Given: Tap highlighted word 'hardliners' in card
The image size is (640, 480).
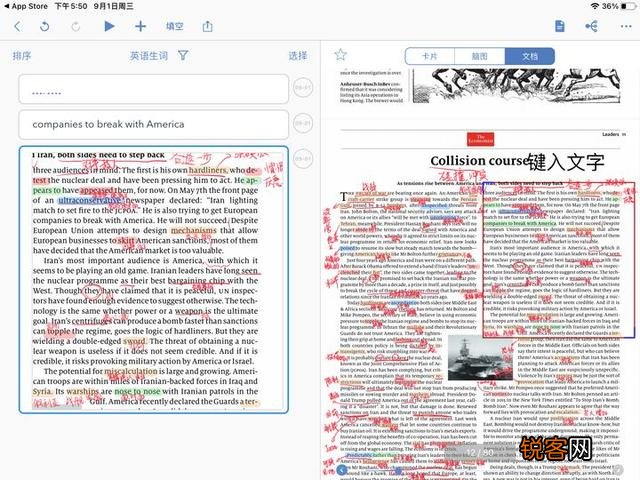Looking at the screenshot, I should click(x=208, y=170).
